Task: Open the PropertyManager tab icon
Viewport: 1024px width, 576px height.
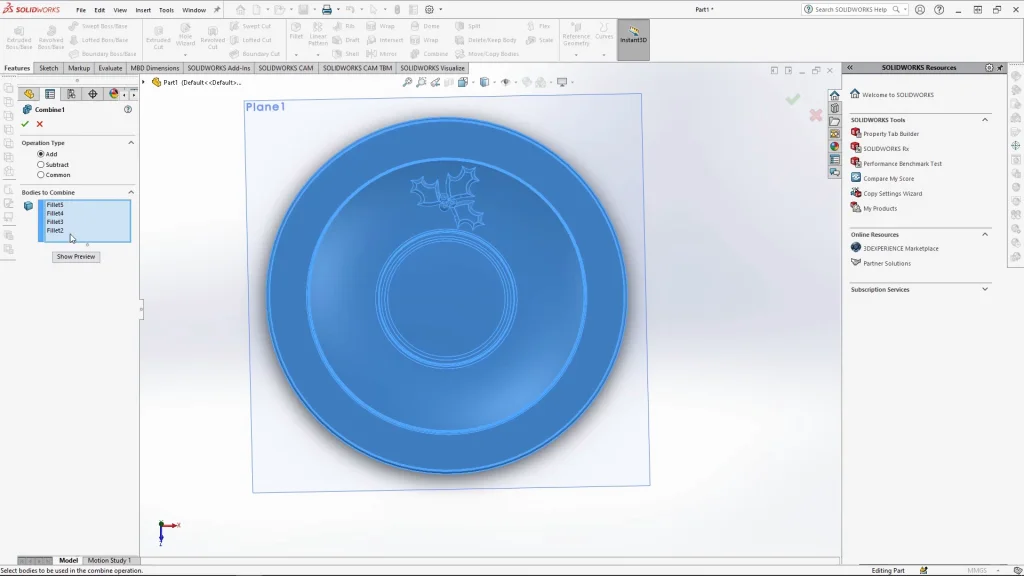Action: [50, 94]
